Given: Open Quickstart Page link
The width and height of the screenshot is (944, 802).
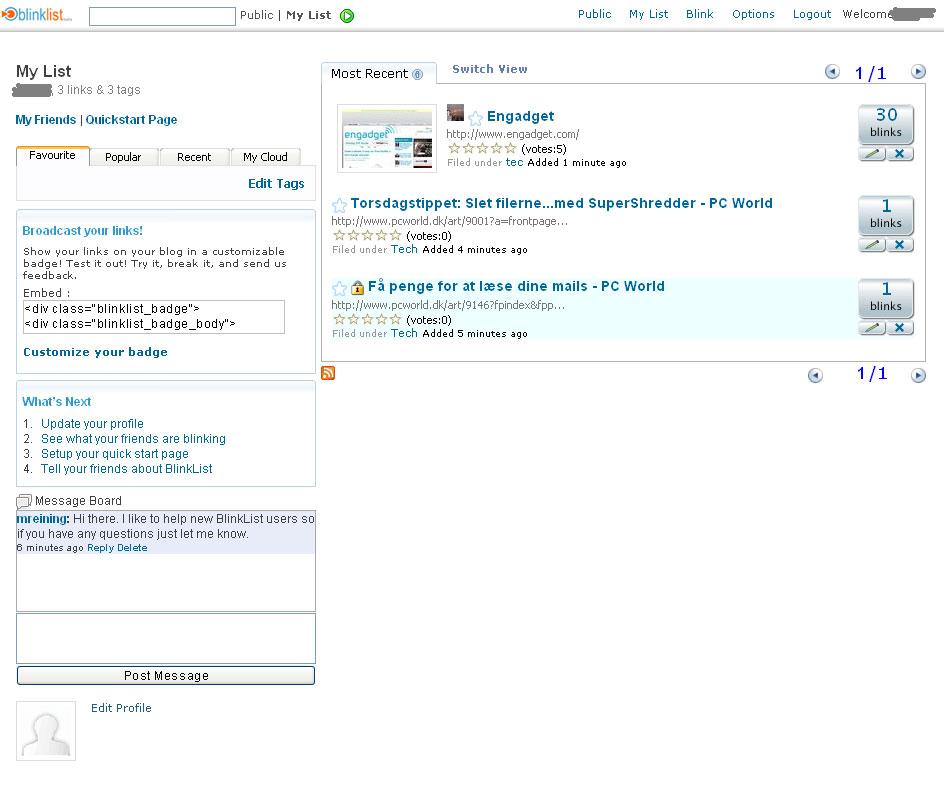Looking at the screenshot, I should pos(131,120).
